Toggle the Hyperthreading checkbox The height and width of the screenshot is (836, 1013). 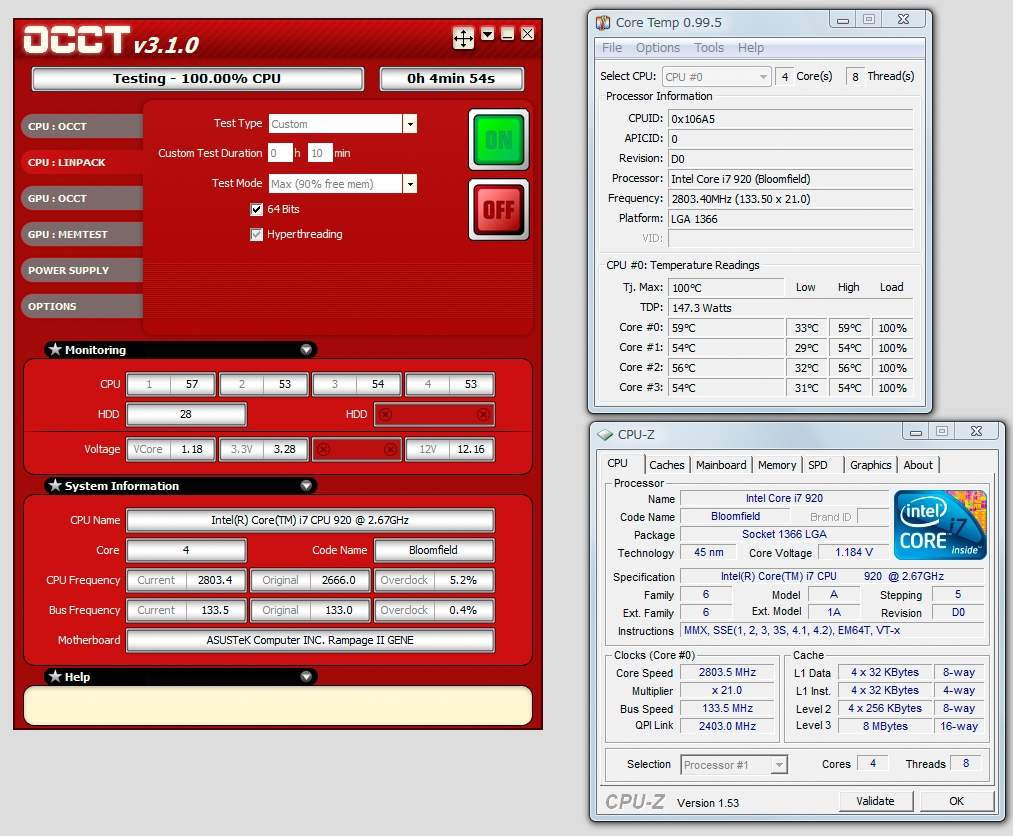point(256,235)
